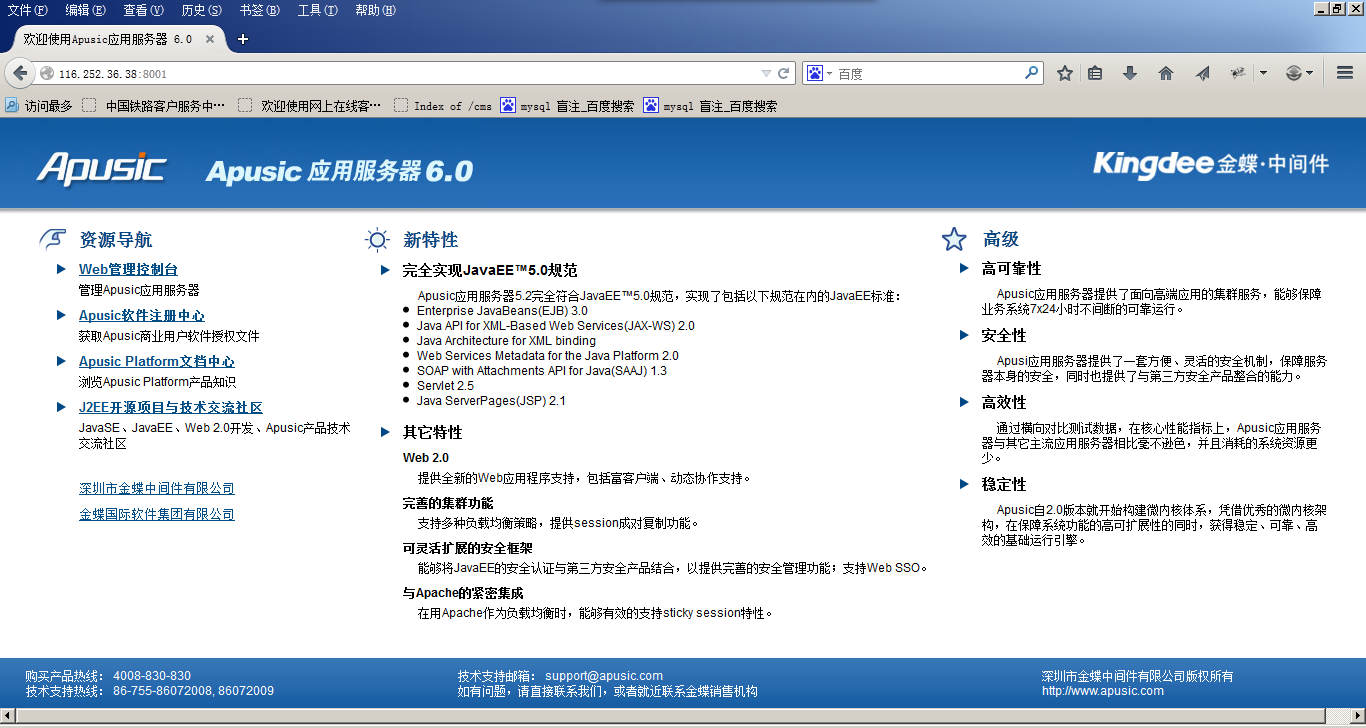Click the Apusic logo in header
This screenshot has width=1366, height=728.
[102, 168]
